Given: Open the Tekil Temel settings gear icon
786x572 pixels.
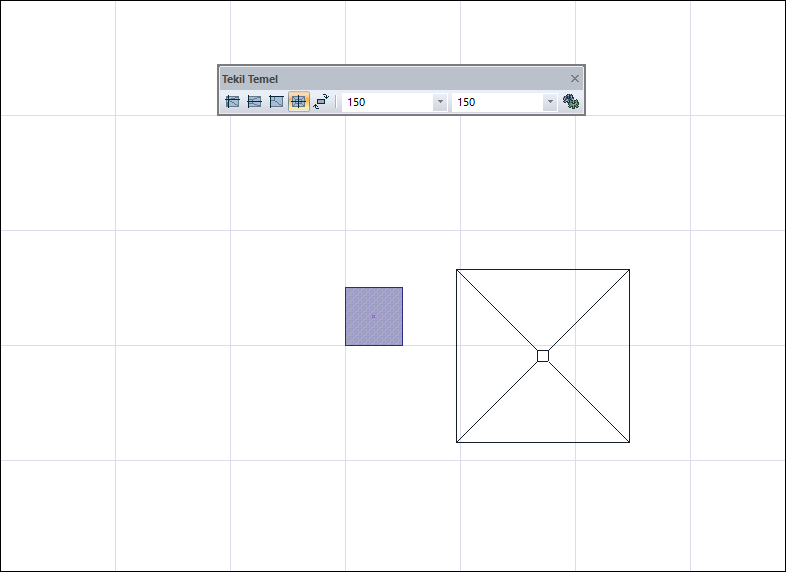Looking at the screenshot, I should (571, 102).
